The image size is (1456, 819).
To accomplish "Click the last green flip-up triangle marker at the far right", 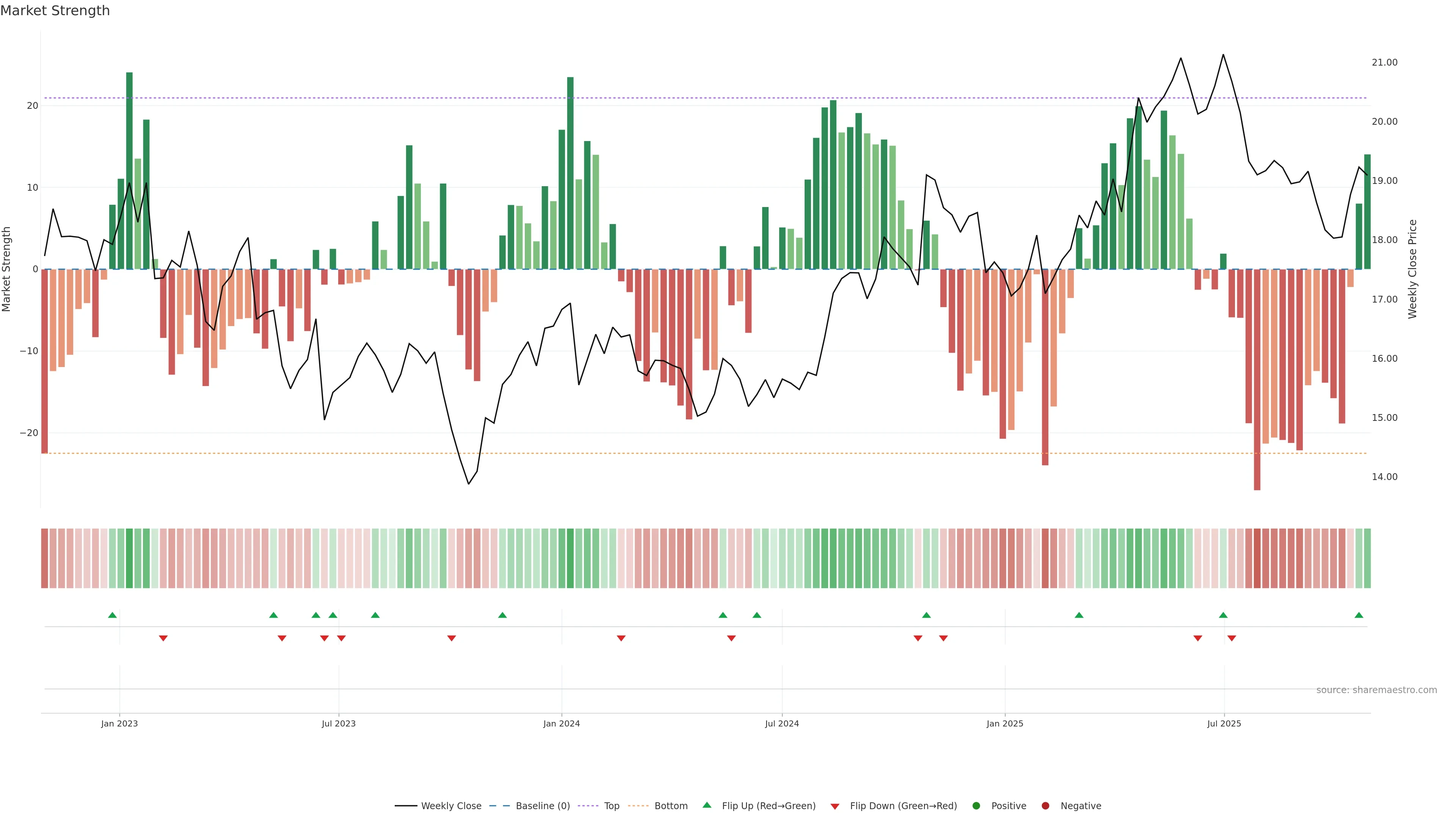I will click(x=1359, y=615).
